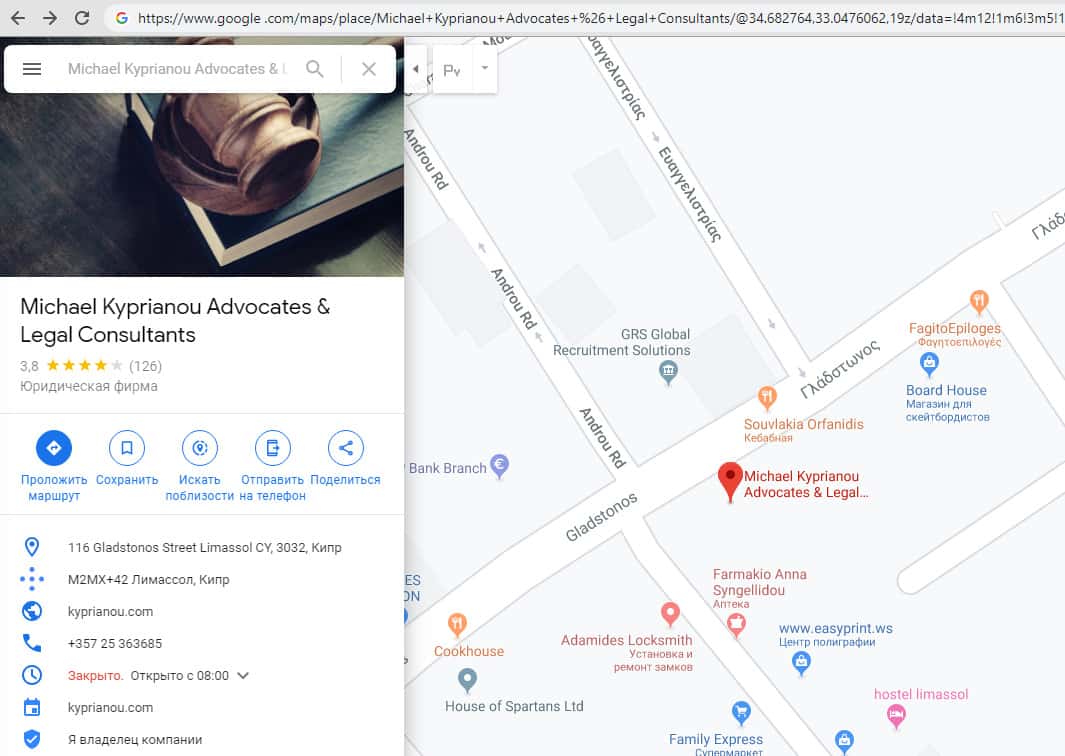This screenshot has height=756, width=1065.
Task: Open the hamburger menu in search box
Action: coord(32,69)
